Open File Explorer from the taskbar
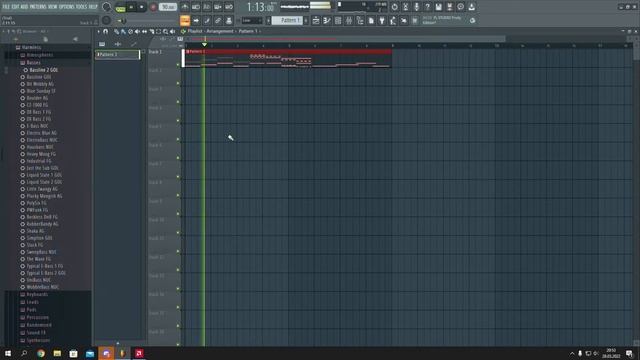 [x=57, y=353]
